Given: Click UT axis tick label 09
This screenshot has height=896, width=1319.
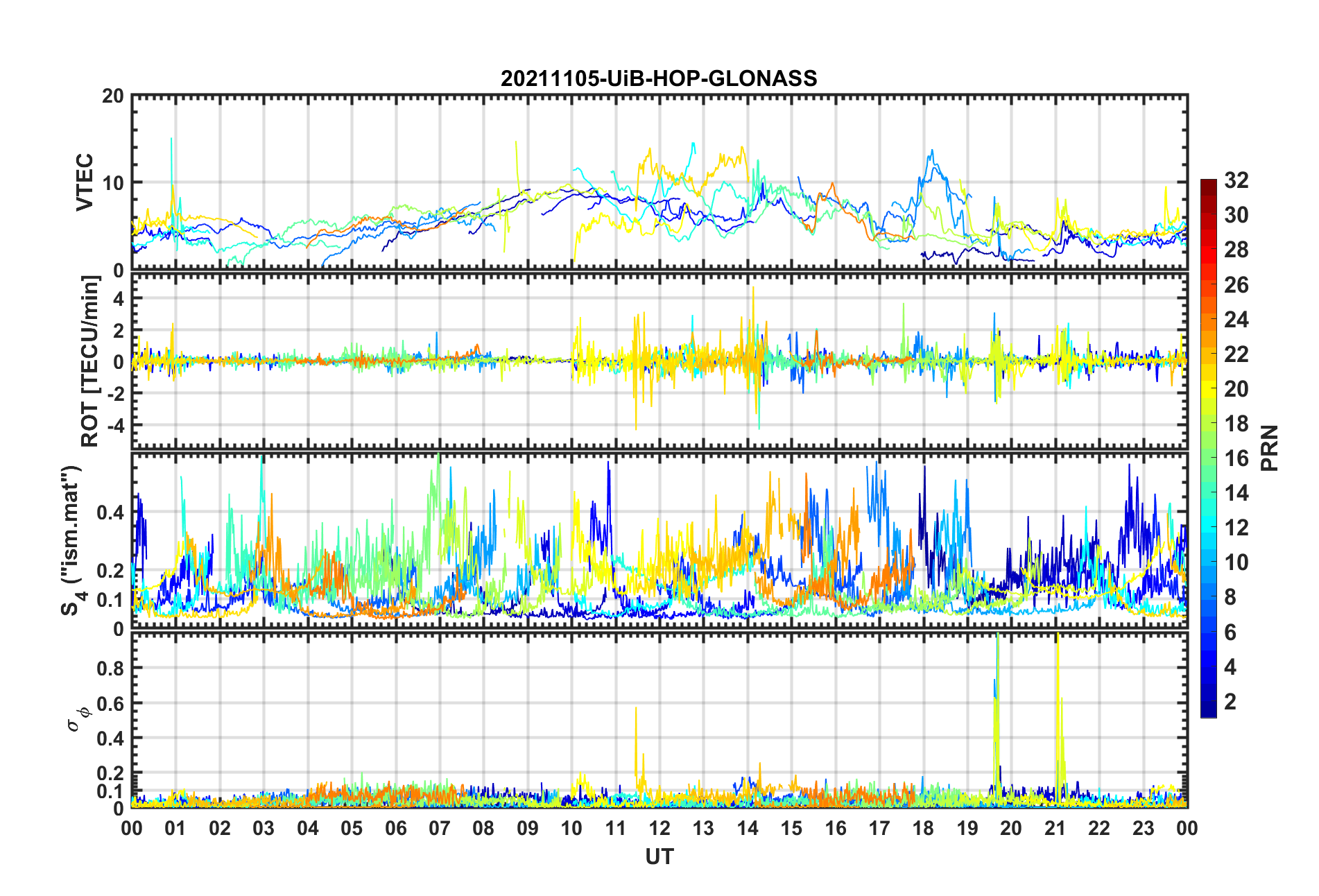Looking at the screenshot, I should pos(528,828).
